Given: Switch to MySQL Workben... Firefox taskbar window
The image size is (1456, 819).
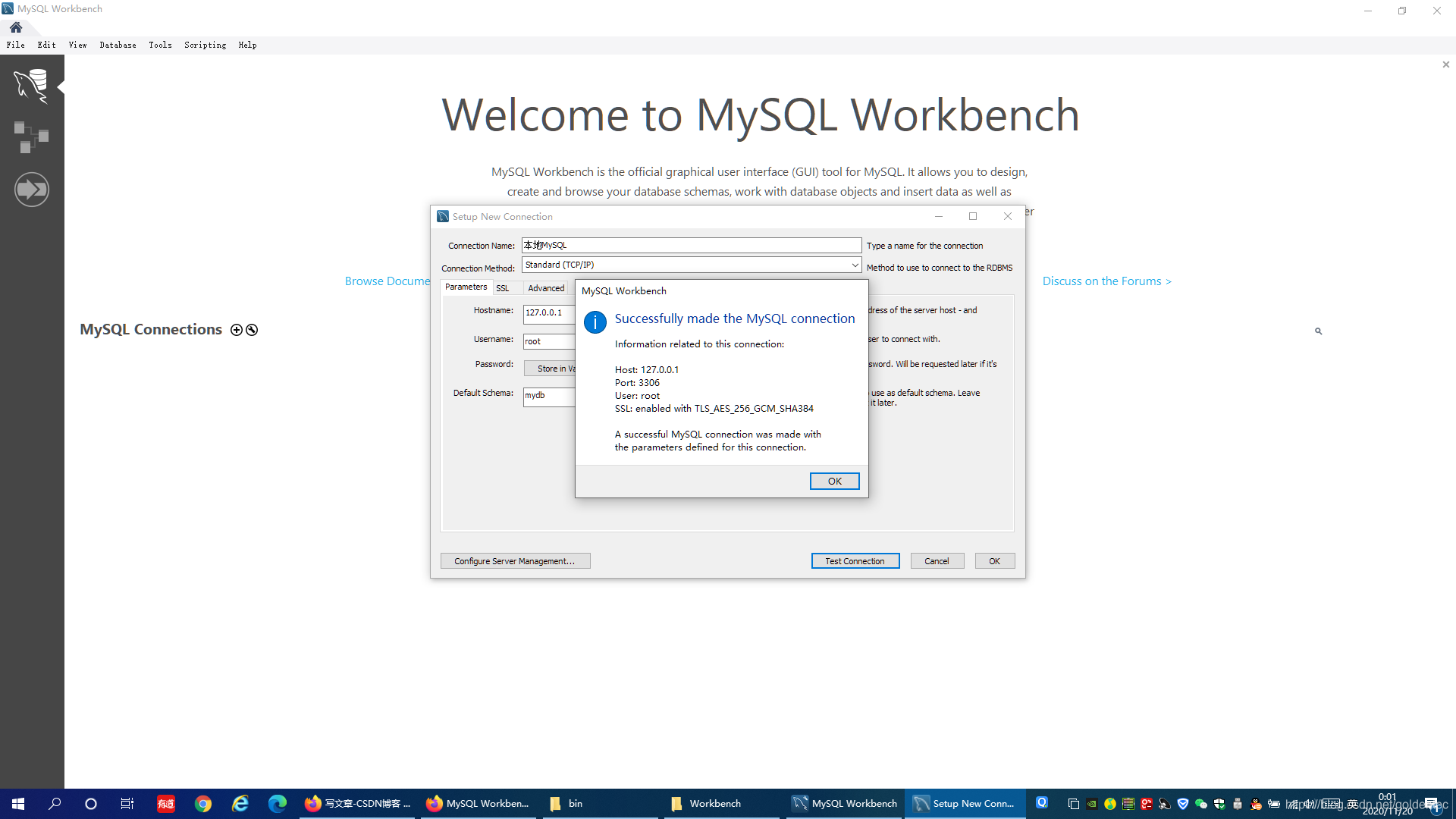Looking at the screenshot, I should (479, 804).
